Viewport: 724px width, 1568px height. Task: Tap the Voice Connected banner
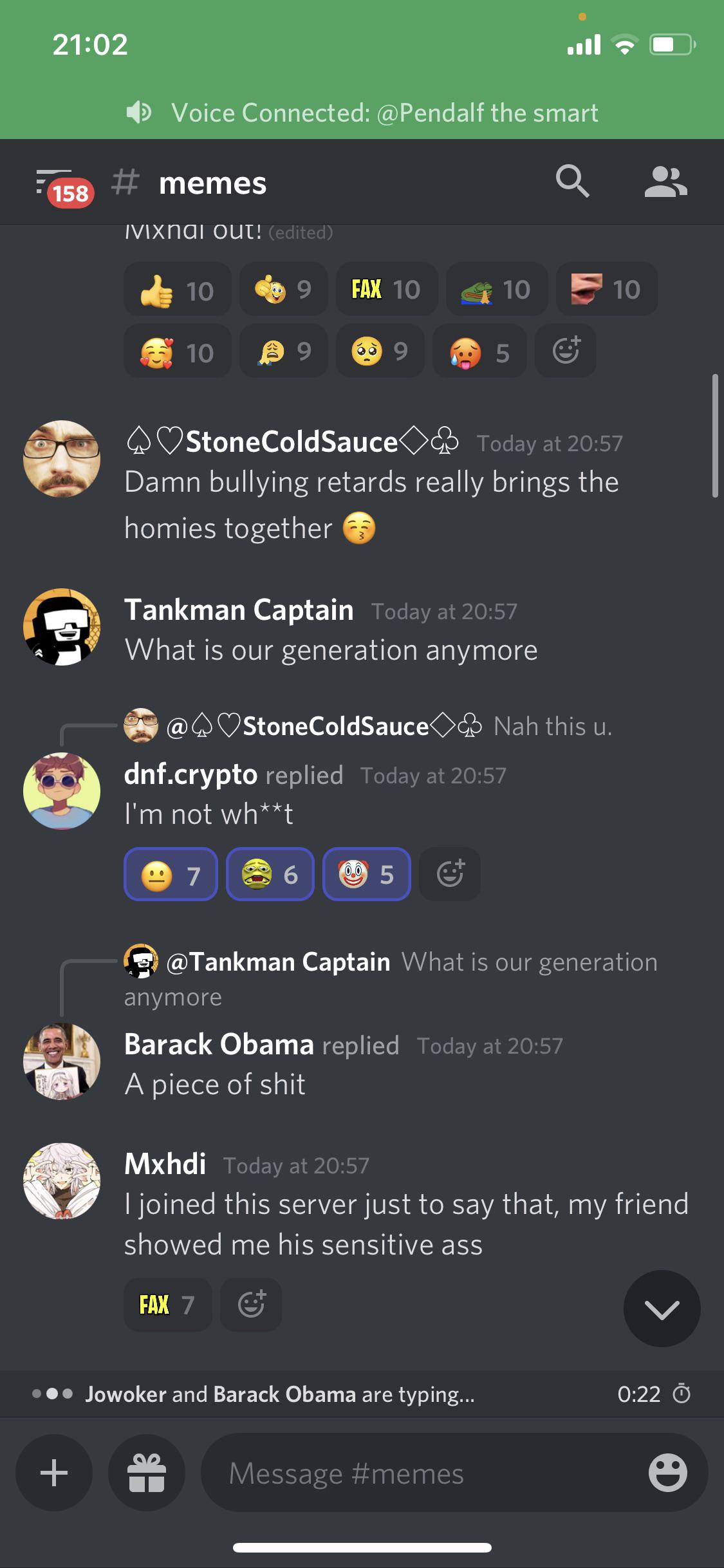(x=362, y=112)
